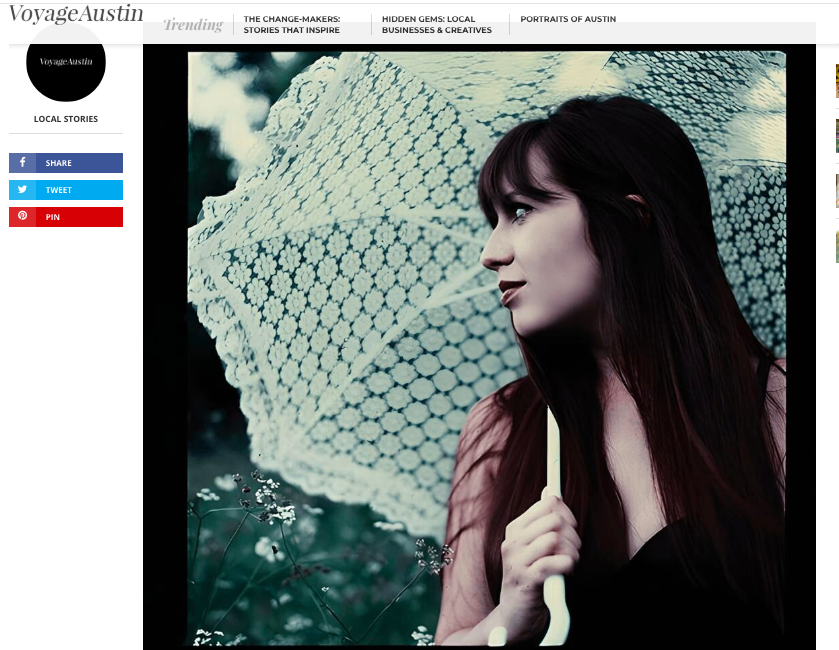Open the third sidebar thumbnail on right edge
This screenshot has width=839, height=650.
(836, 190)
